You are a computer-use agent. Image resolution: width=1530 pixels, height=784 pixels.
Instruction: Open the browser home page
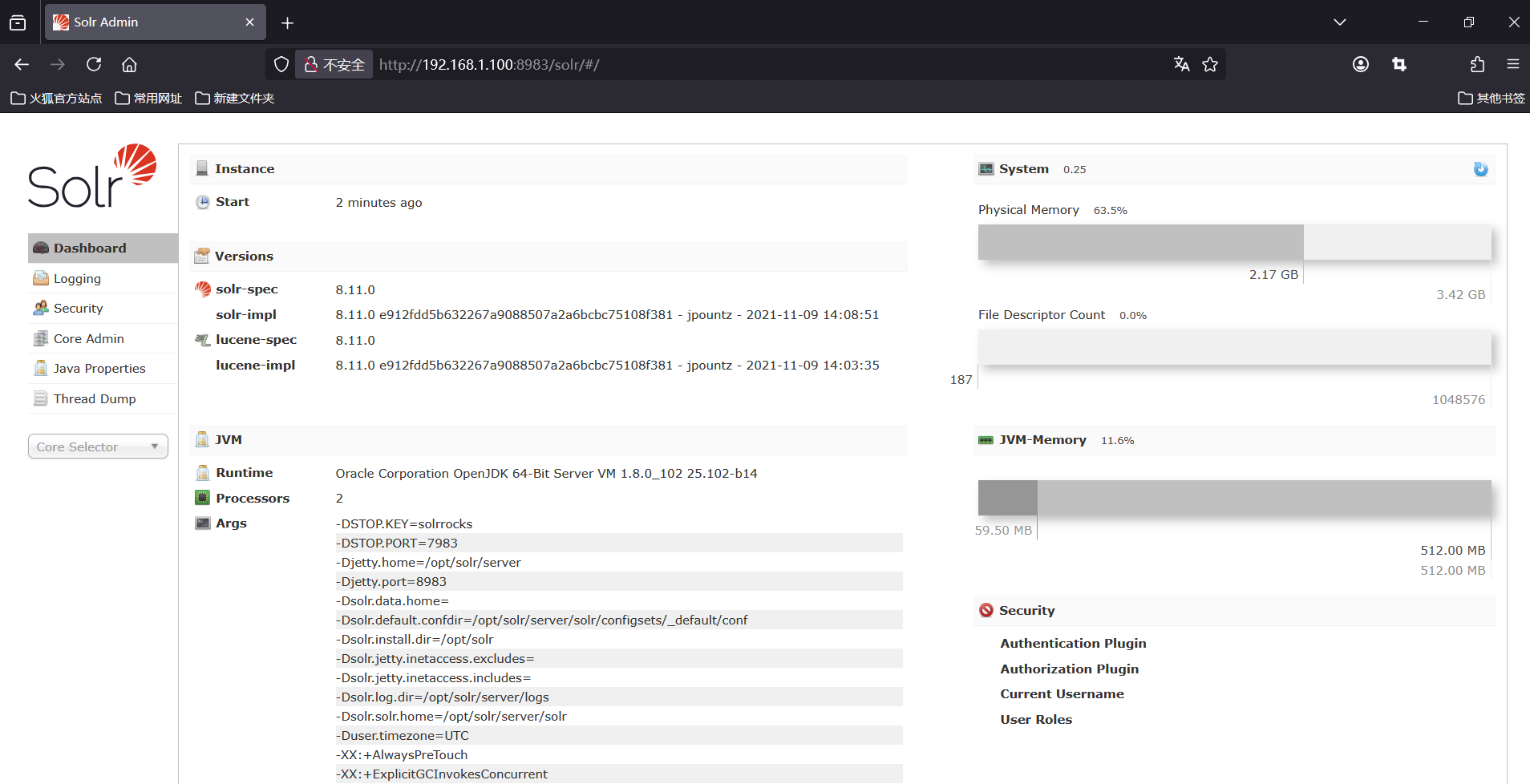click(x=129, y=65)
